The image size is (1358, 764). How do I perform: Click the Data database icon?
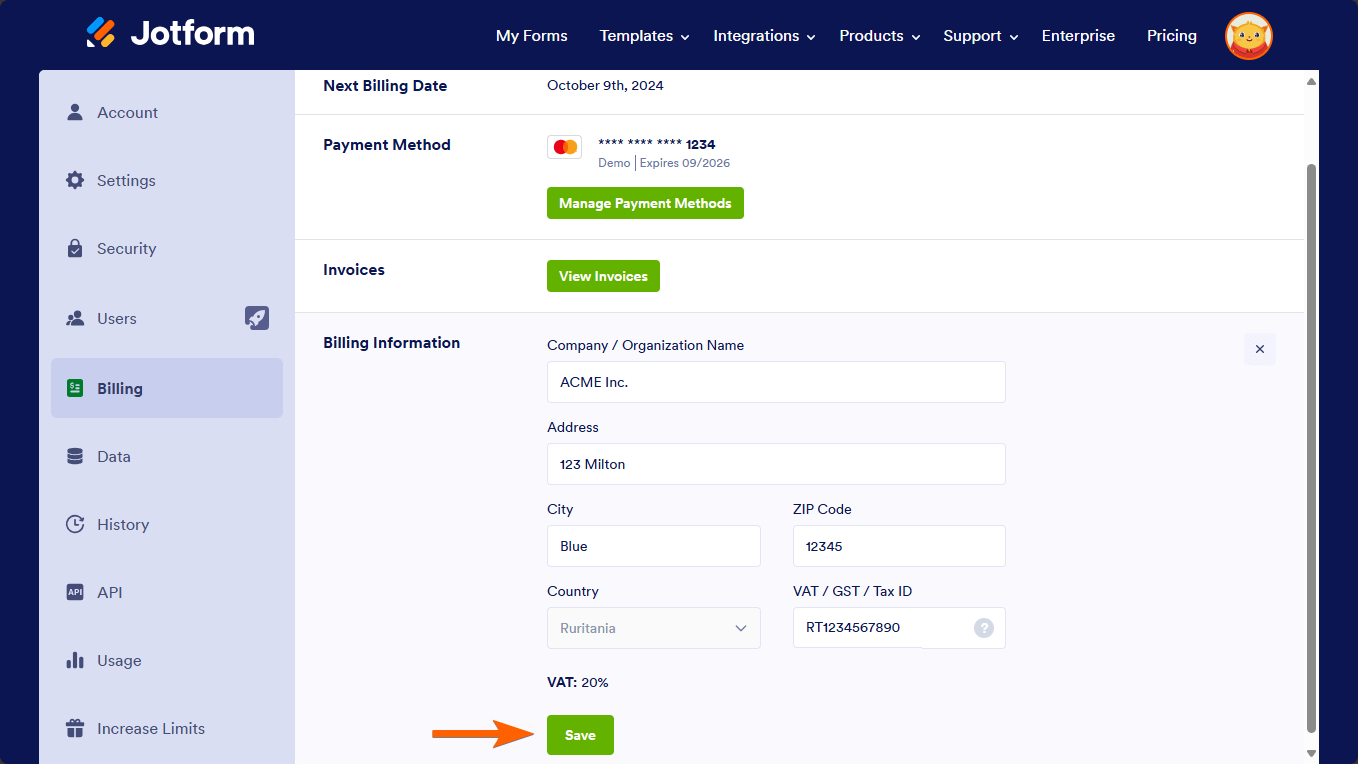(75, 456)
